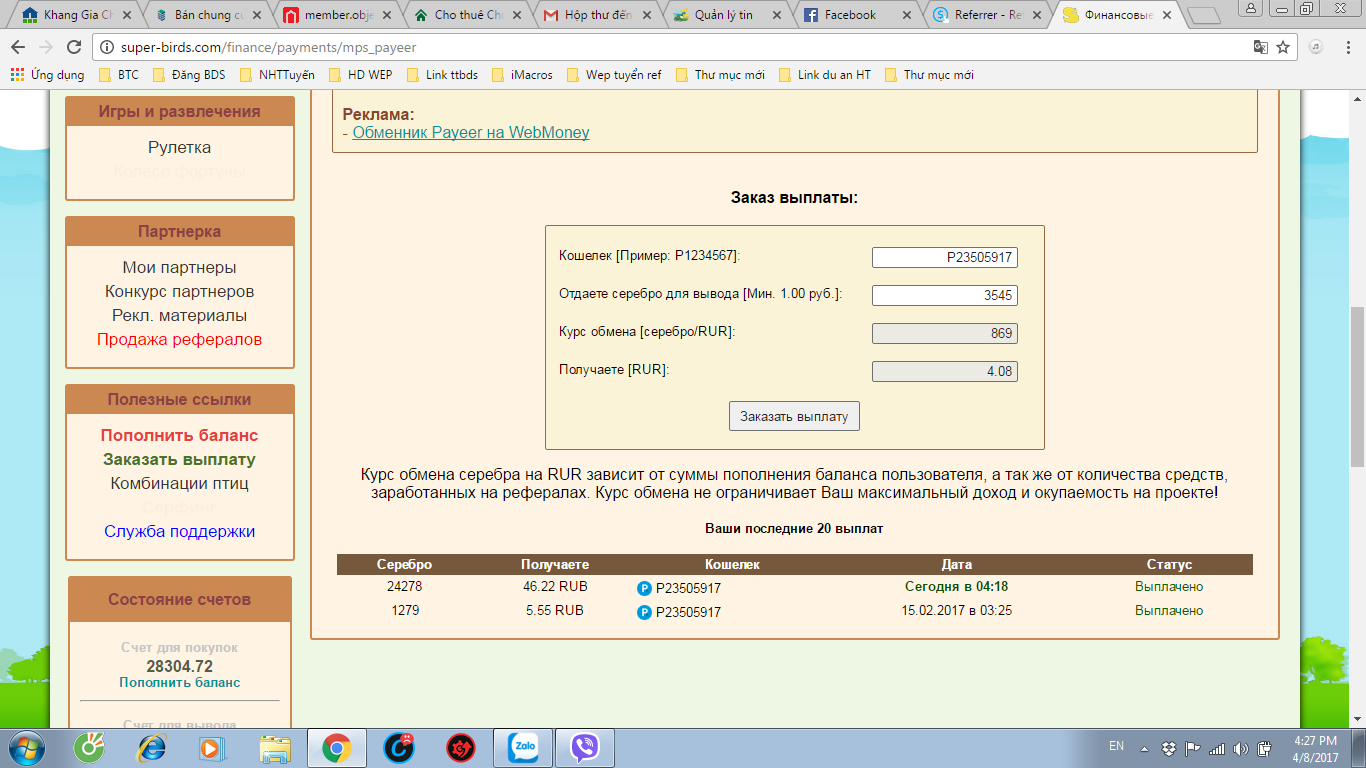The image size is (1366, 768).
Task: Switch to the Facebook tab
Action: click(853, 15)
